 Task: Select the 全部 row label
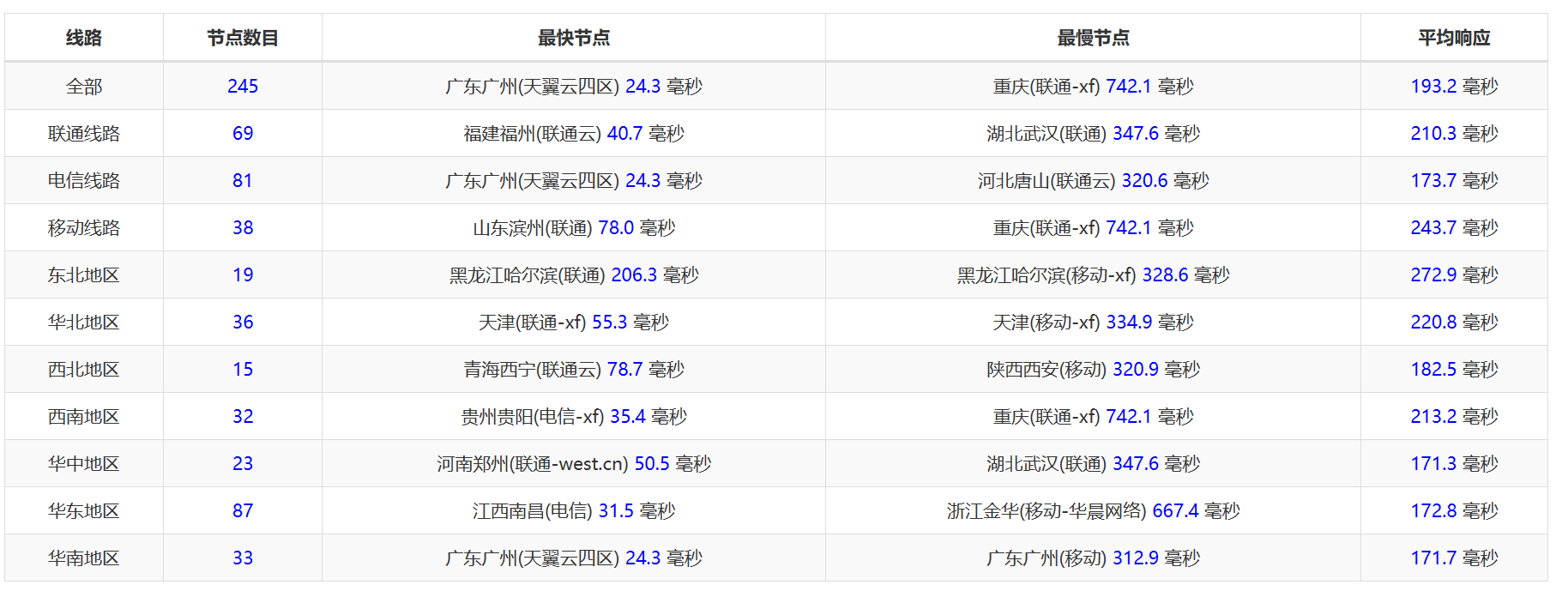(x=84, y=86)
